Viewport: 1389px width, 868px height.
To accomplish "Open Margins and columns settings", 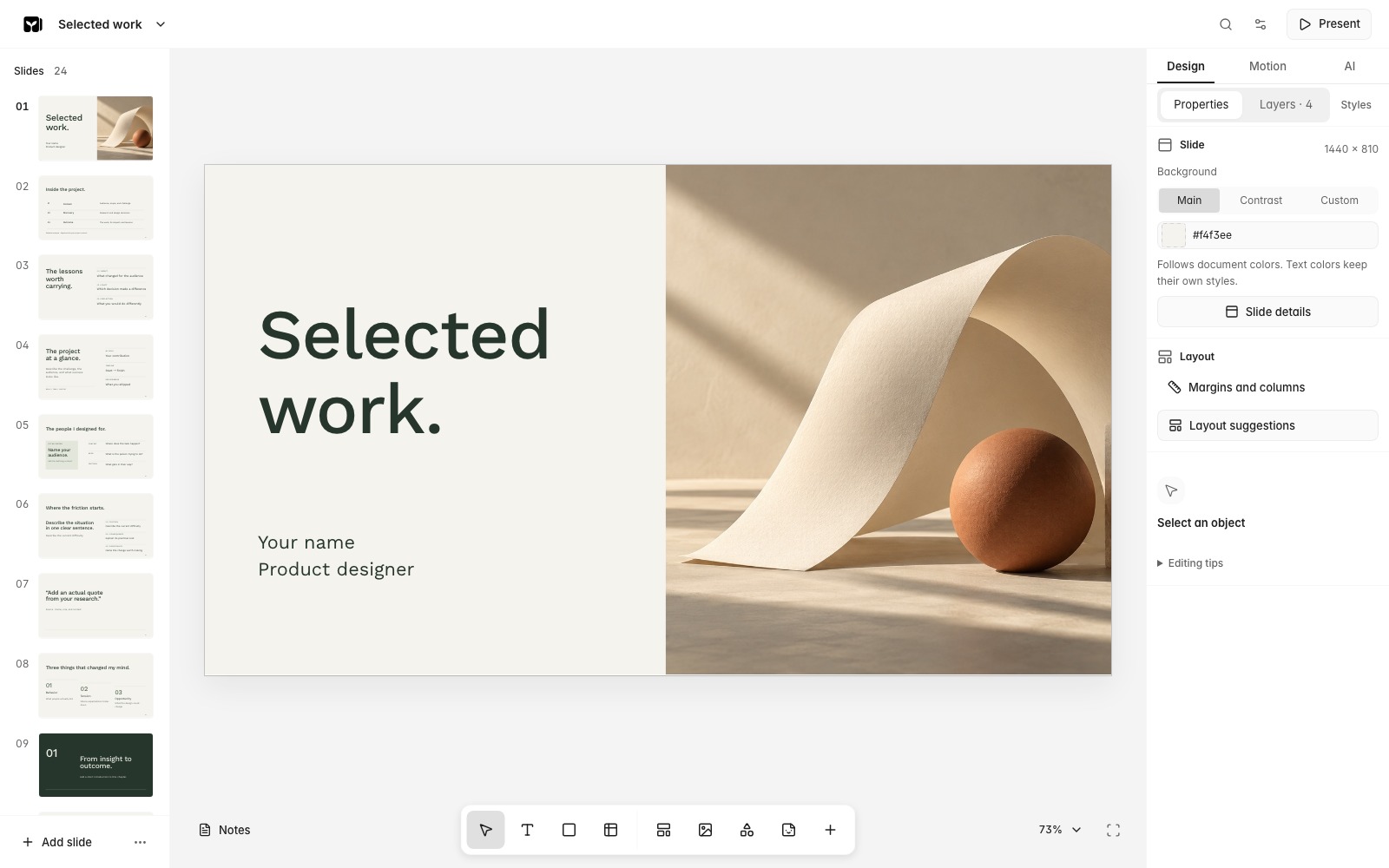I will point(1267,387).
